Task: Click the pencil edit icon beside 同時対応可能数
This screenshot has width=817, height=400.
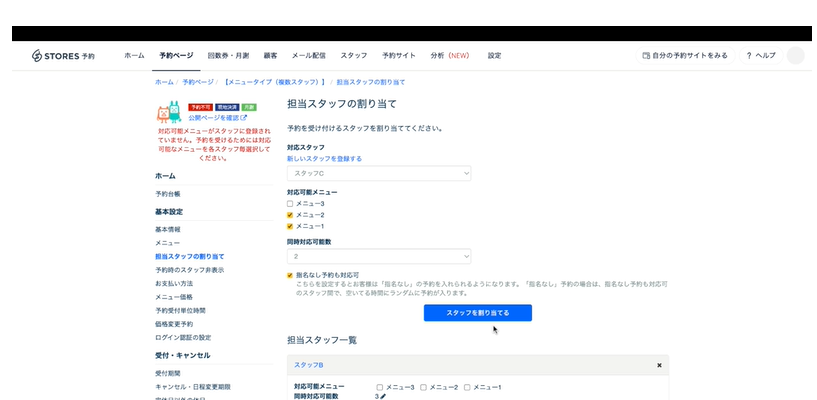Action: point(383,397)
